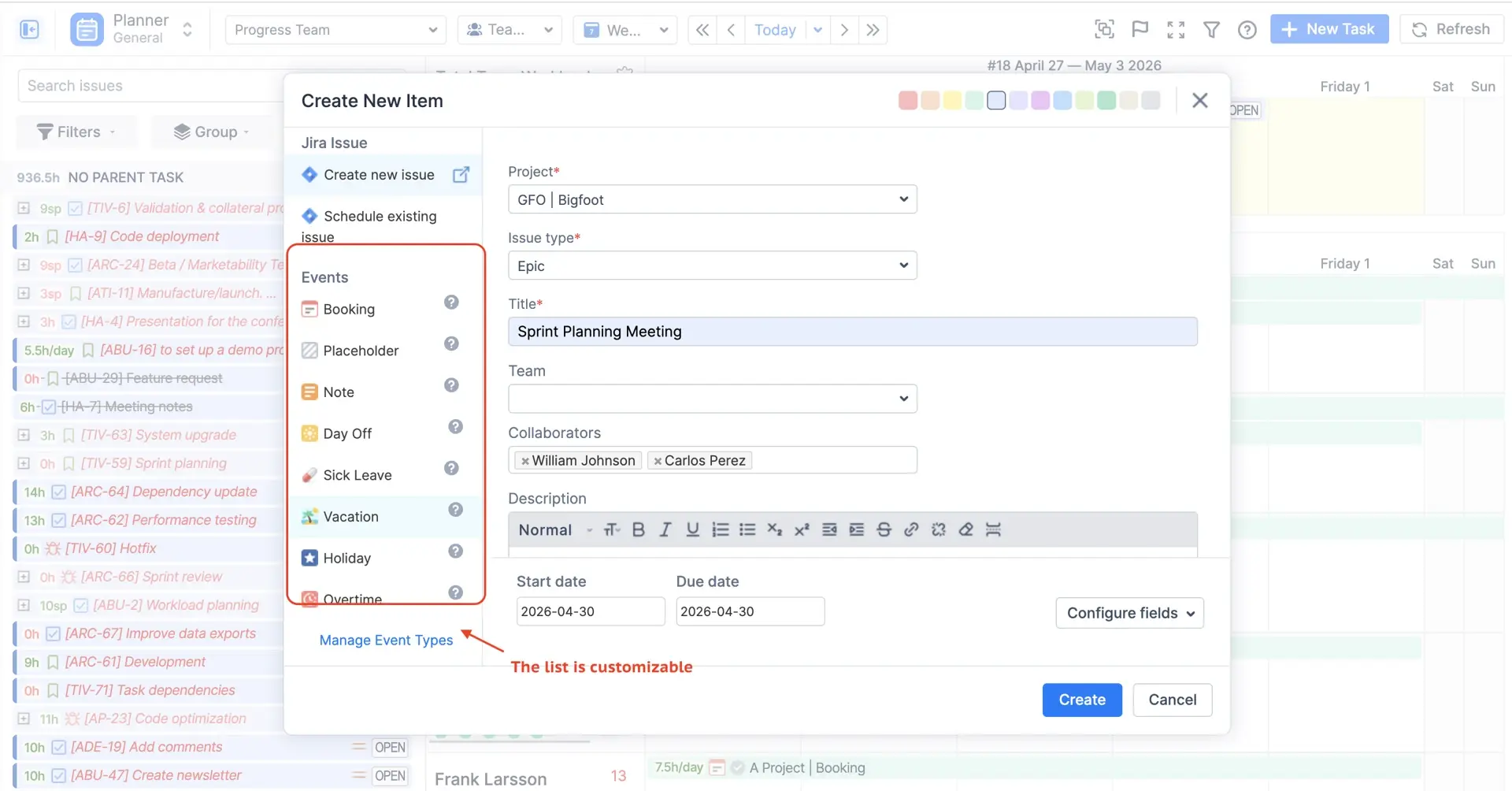Collapse sidebar with panel toggle icon
The height and width of the screenshot is (791, 1512).
[x=30, y=29]
